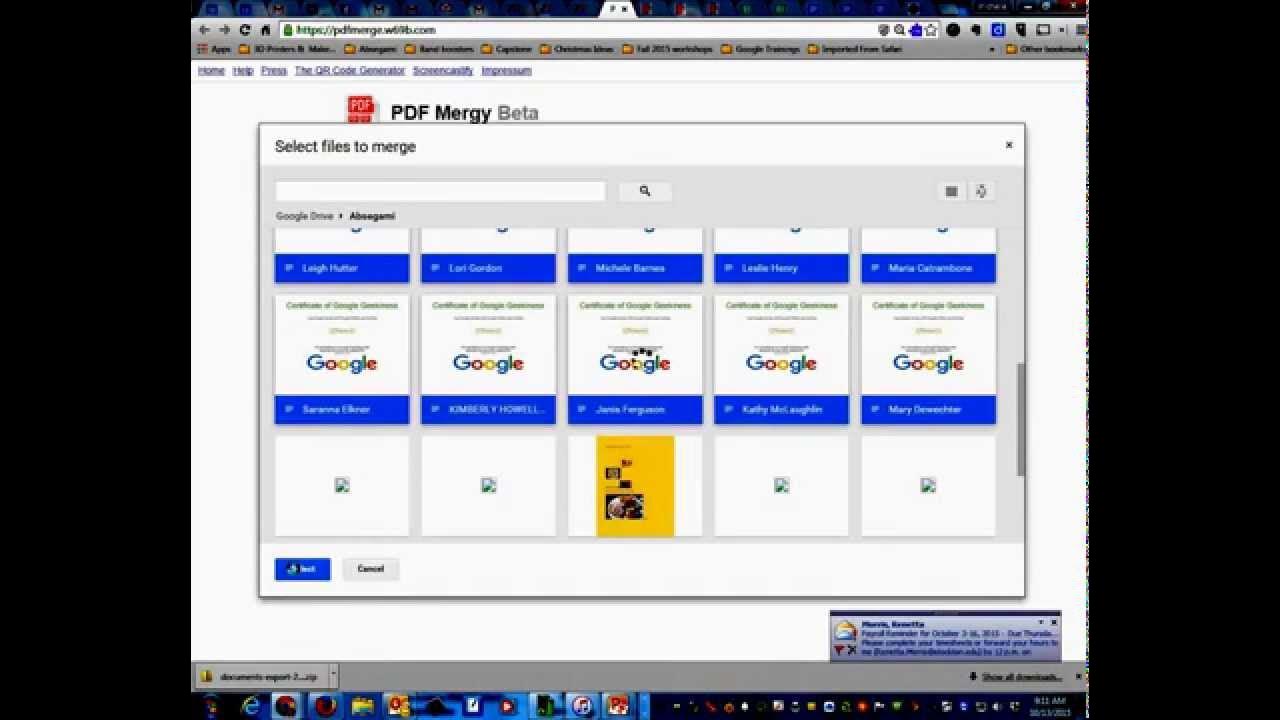
Task: Switch picker to list view
Action: tap(952, 191)
